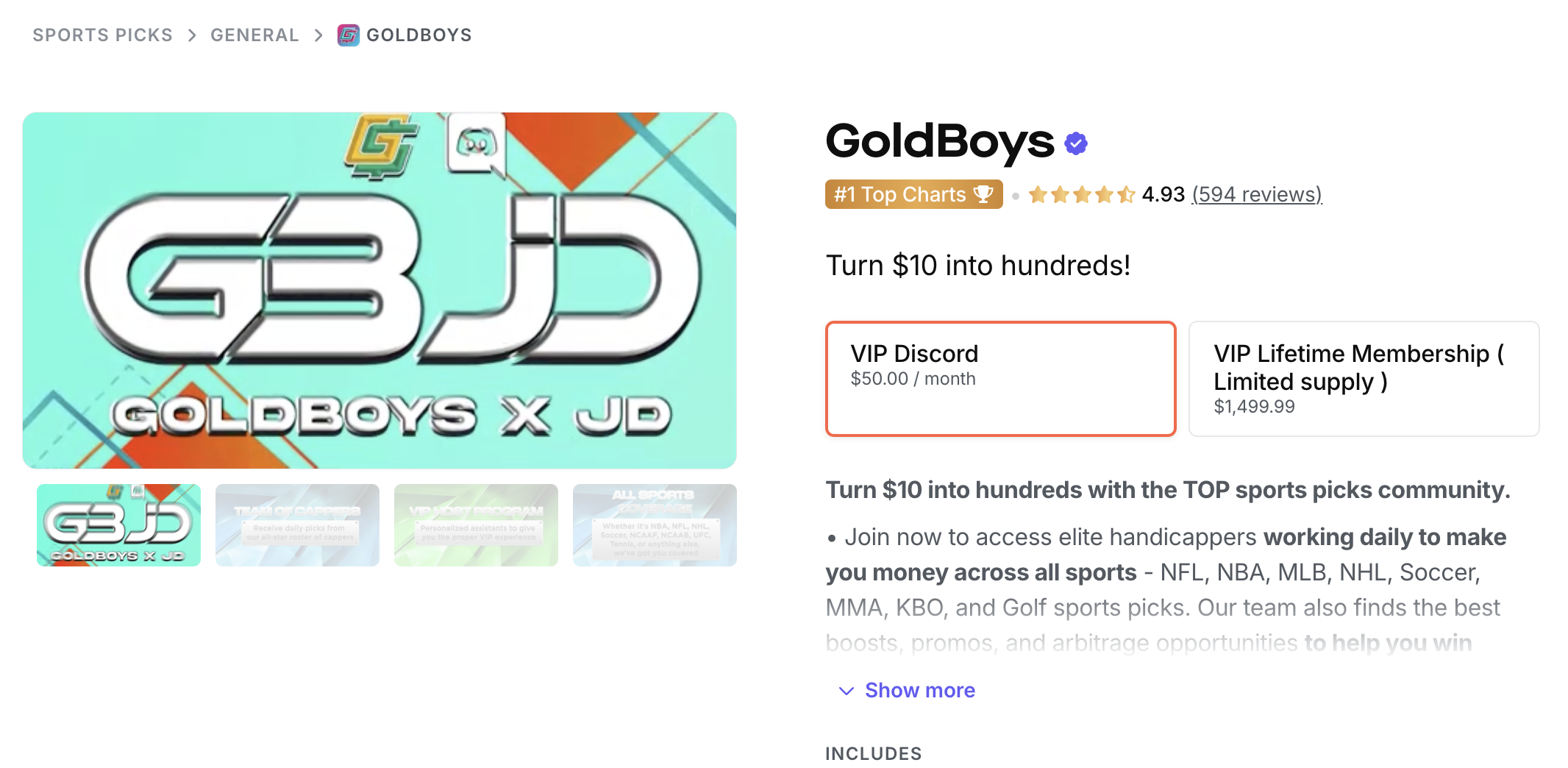Click the trophy icon in #1 Top Charts badge
This screenshot has width=1568, height=768.
click(x=982, y=194)
